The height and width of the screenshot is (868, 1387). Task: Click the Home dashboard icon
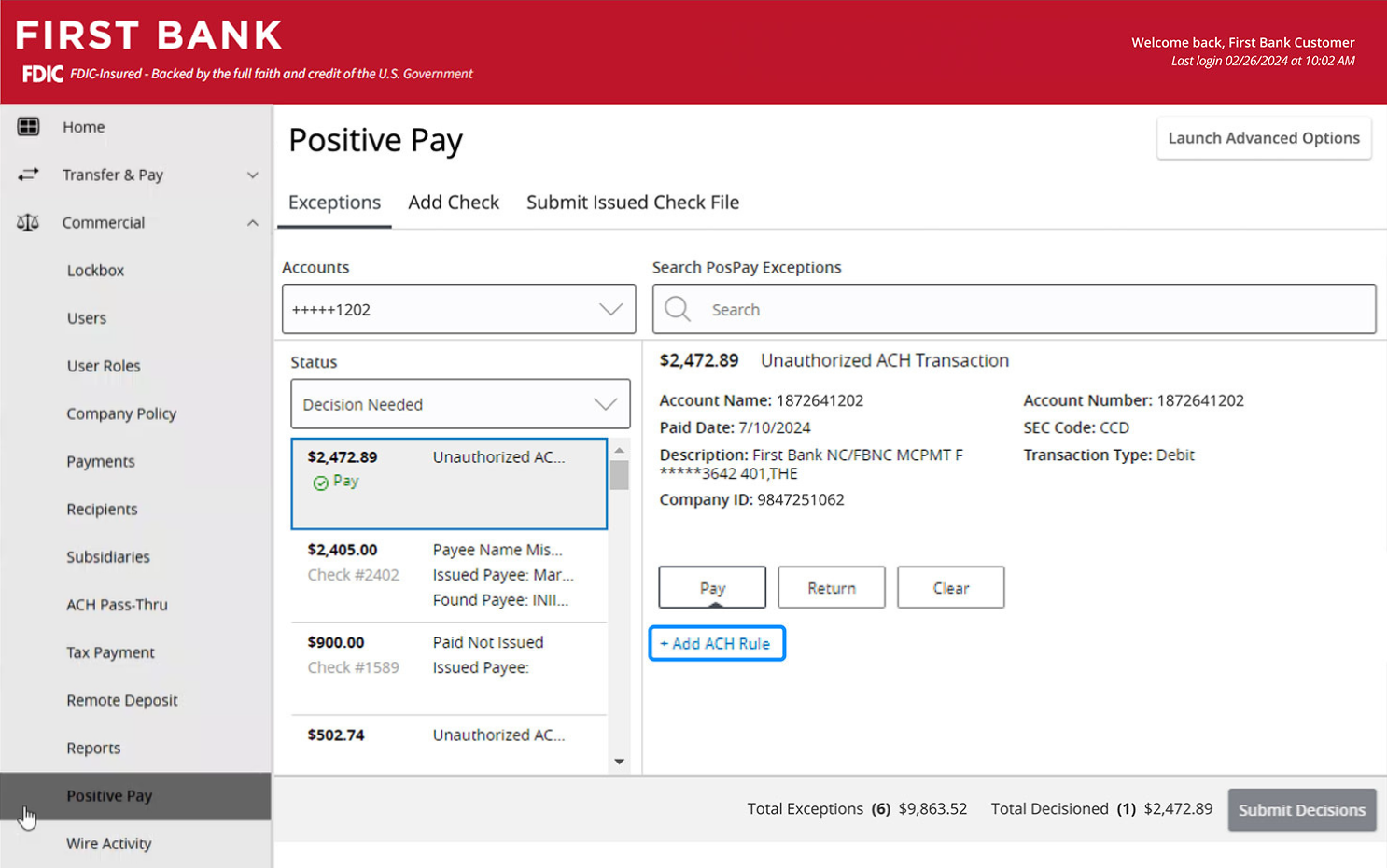pos(28,127)
